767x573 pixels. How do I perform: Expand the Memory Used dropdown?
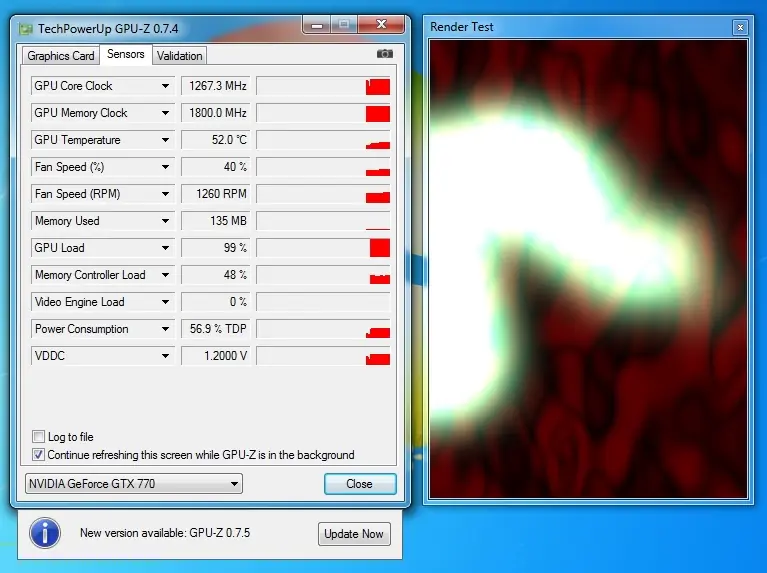(165, 221)
